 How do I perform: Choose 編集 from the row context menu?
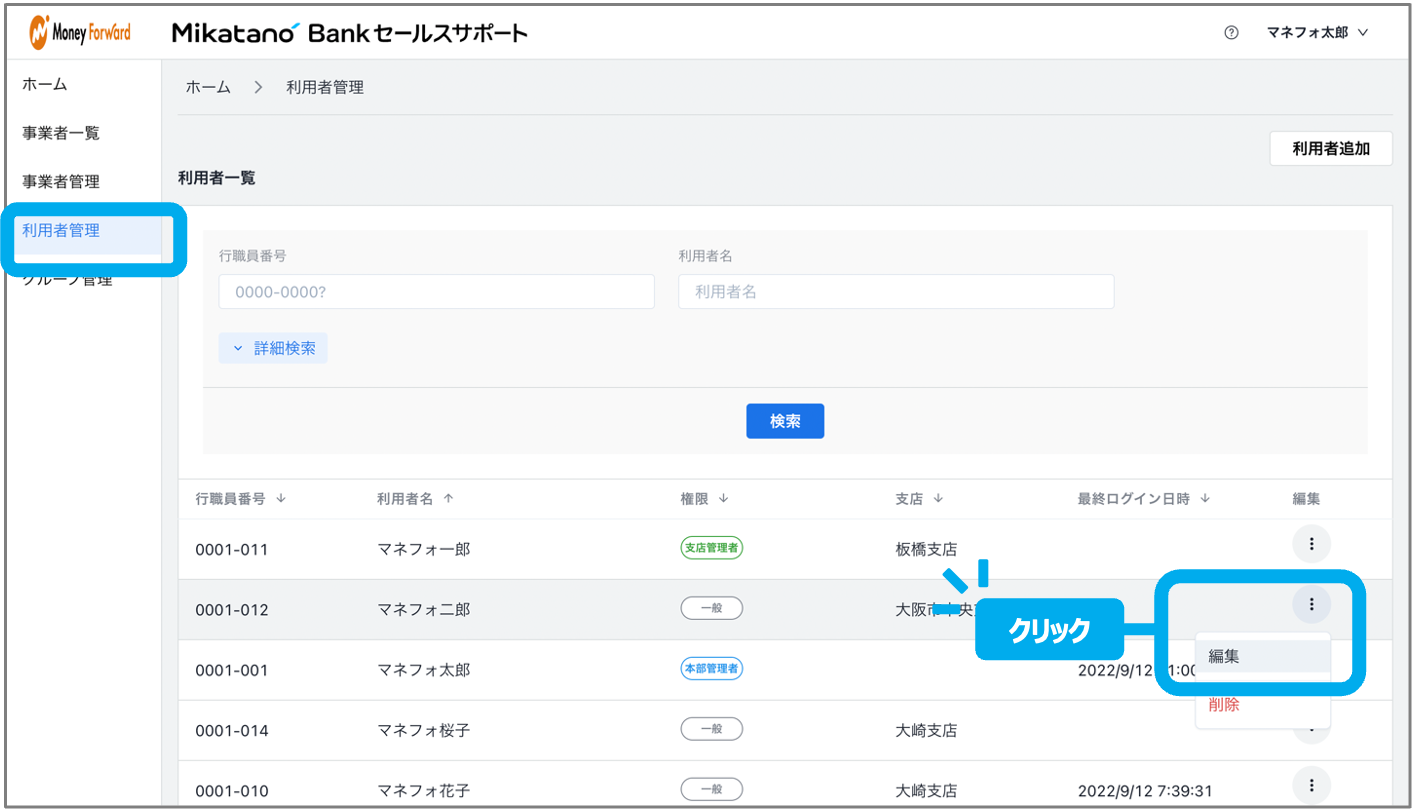tap(1263, 656)
